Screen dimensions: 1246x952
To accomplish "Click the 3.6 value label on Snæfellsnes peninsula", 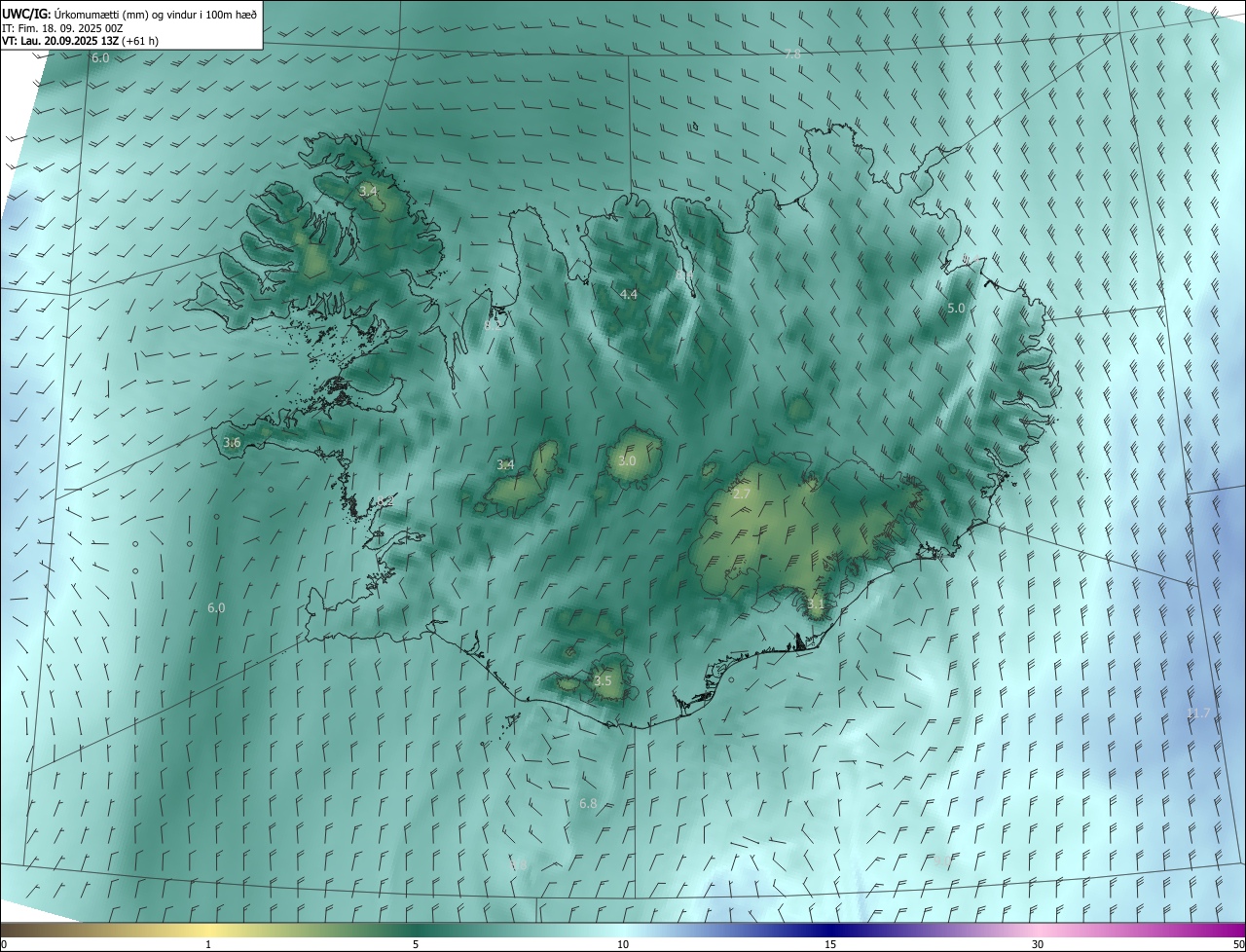I will [232, 443].
